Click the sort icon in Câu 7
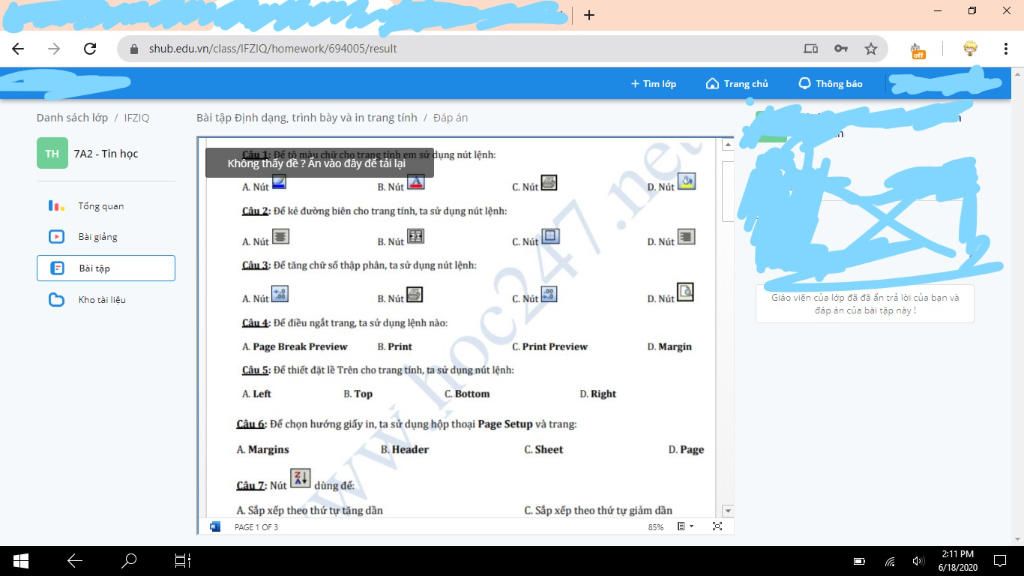The width and height of the screenshot is (1024, 576). (x=300, y=479)
